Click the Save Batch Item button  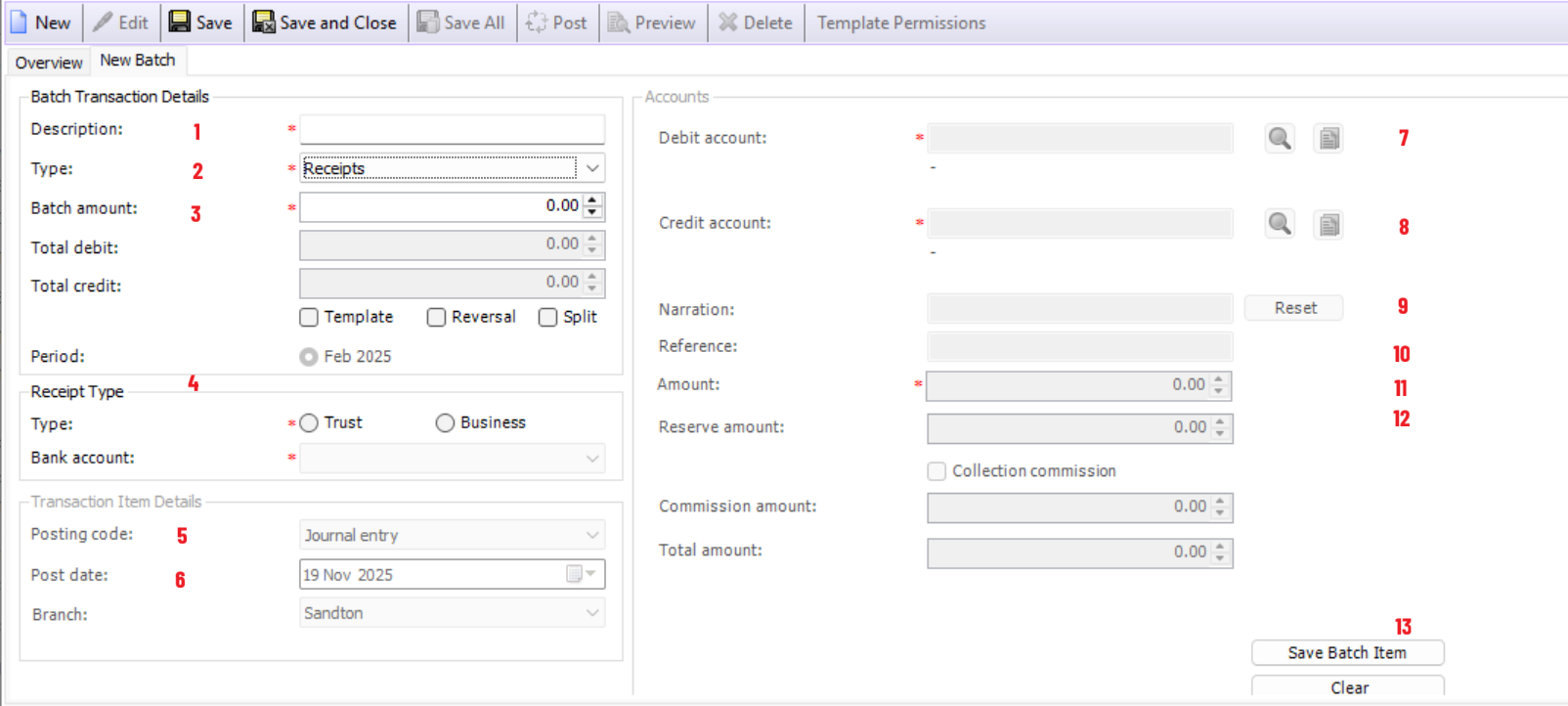(x=1347, y=653)
